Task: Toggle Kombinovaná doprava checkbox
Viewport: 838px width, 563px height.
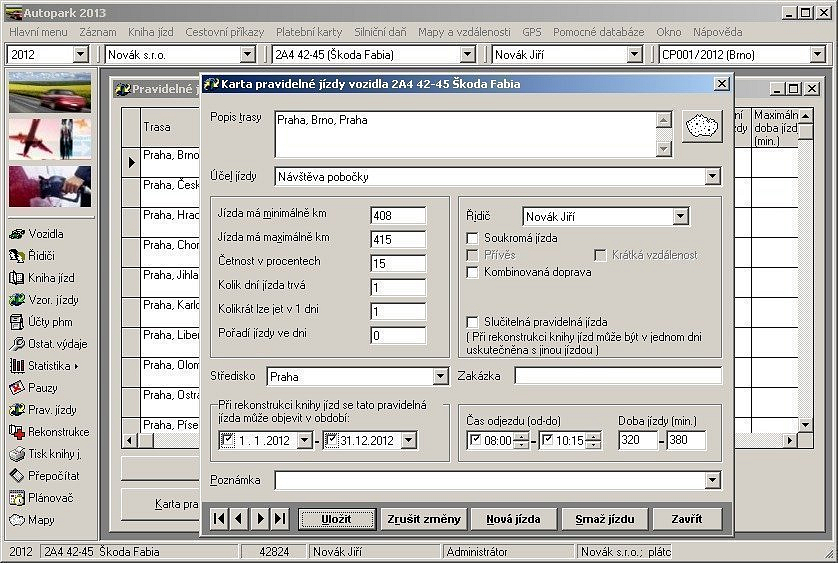Action: [x=474, y=272]
